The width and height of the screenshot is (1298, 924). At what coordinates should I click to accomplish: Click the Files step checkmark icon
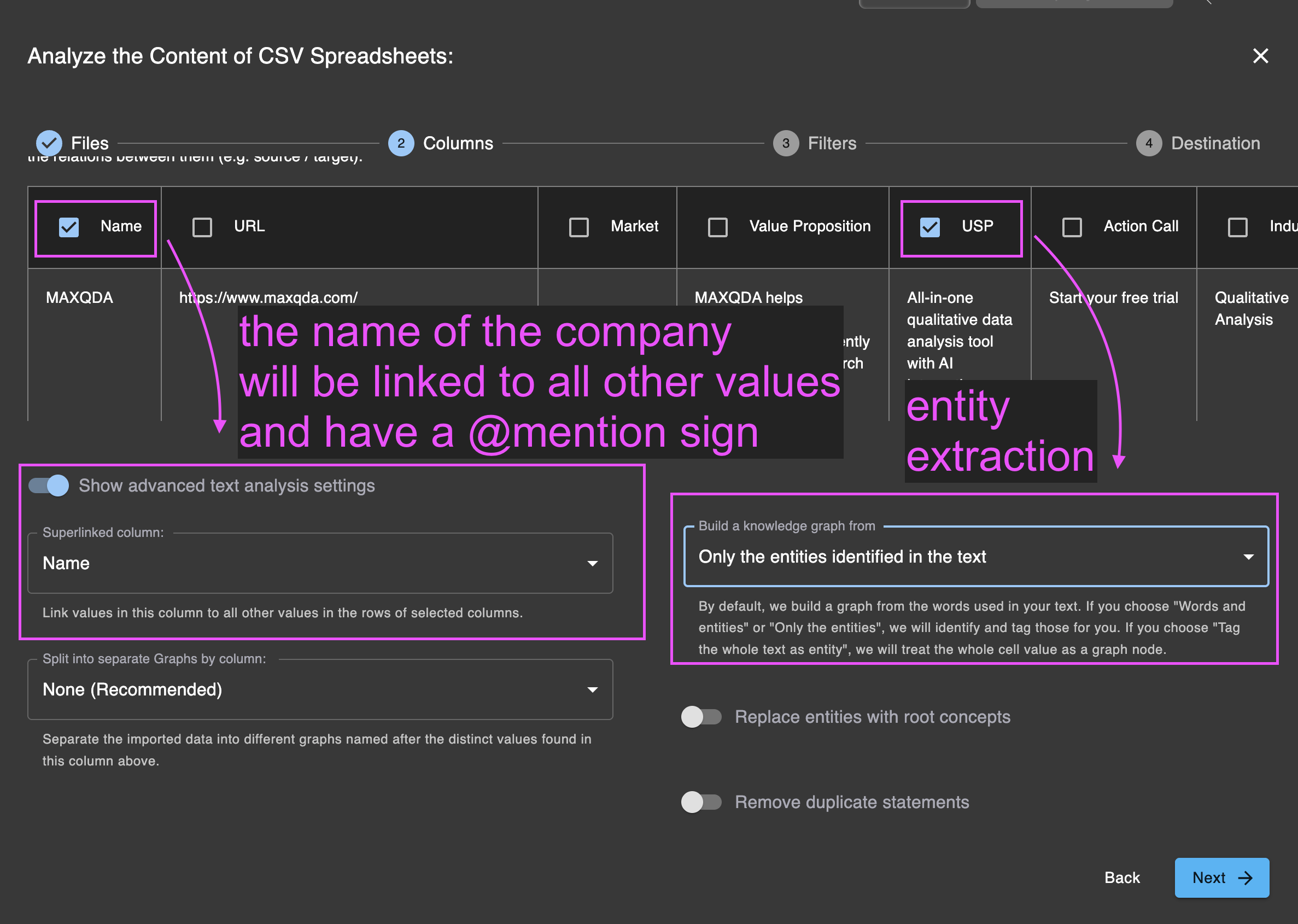[49, 143]
